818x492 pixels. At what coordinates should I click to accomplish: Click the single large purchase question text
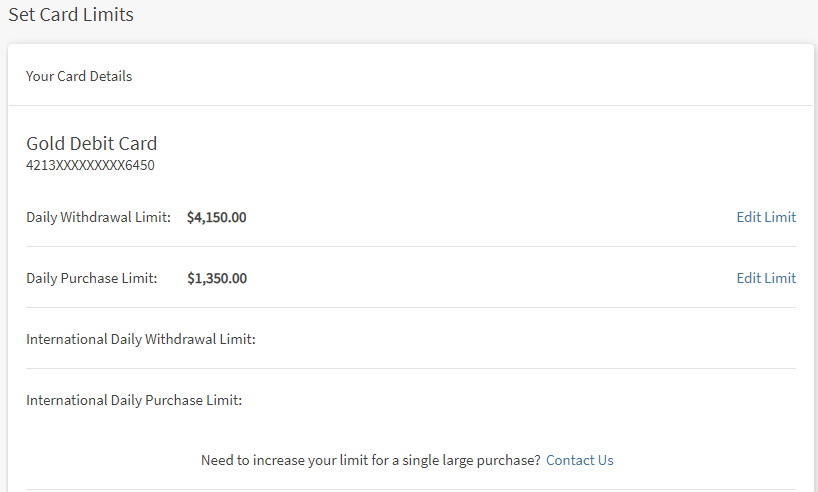point(370,460)
